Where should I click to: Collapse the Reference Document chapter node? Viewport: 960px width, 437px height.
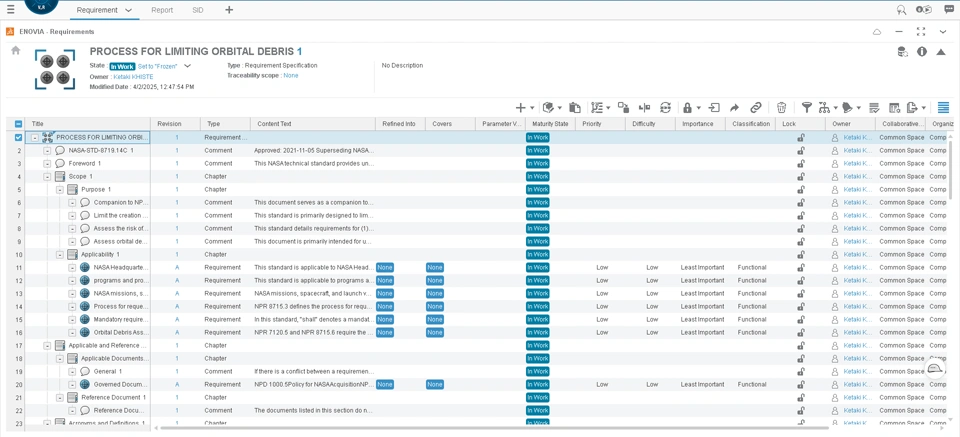point(59,398)
